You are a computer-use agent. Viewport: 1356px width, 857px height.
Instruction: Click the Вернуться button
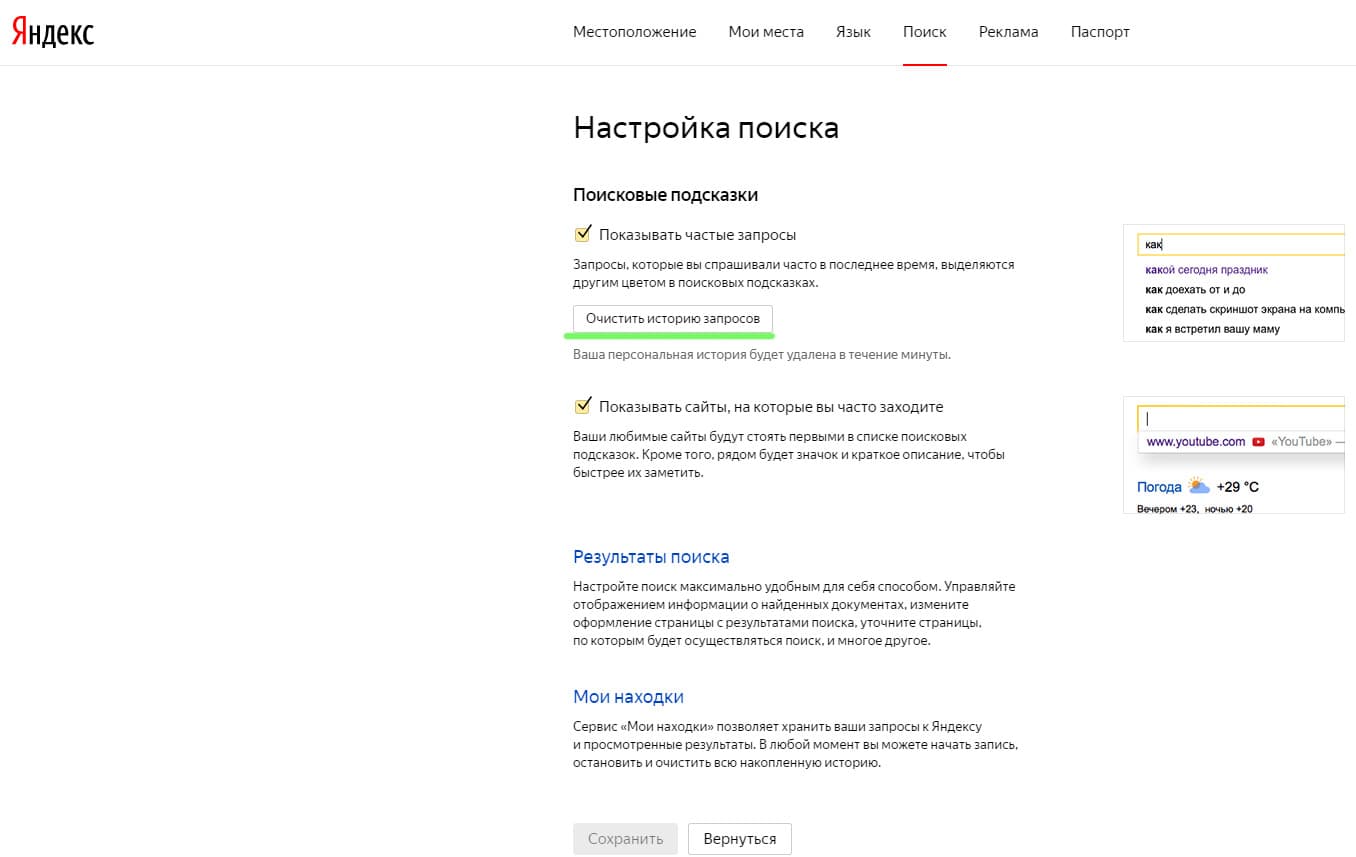tap(739, 839)
